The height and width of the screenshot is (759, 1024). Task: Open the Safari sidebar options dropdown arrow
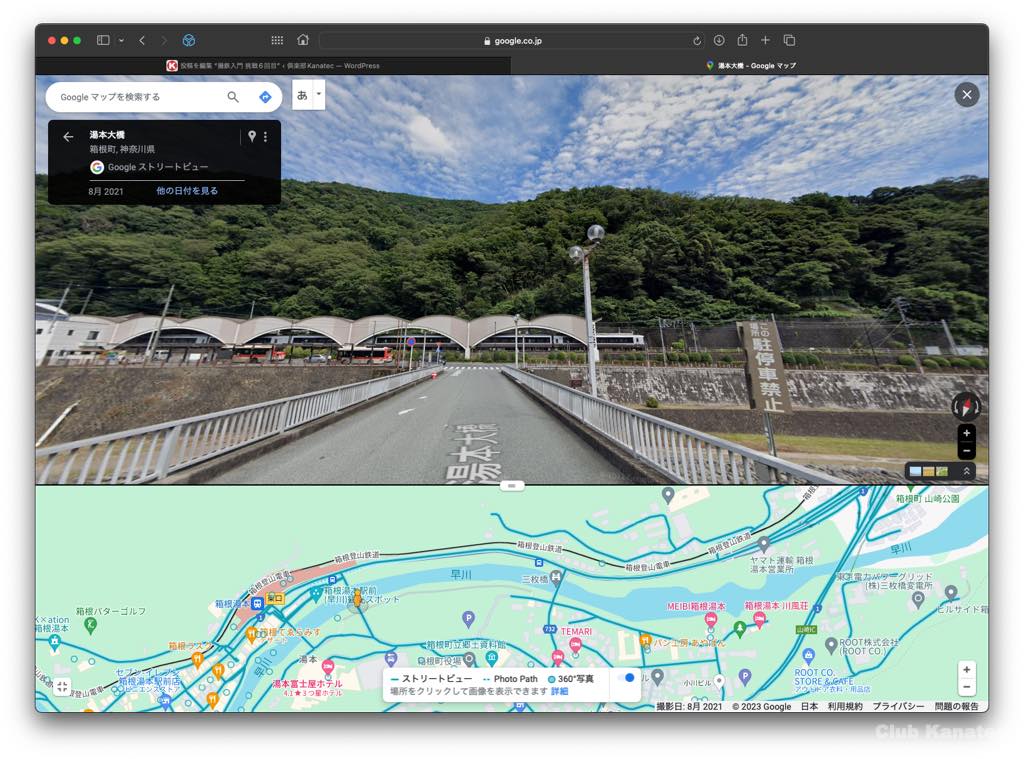tap(121, 41)
